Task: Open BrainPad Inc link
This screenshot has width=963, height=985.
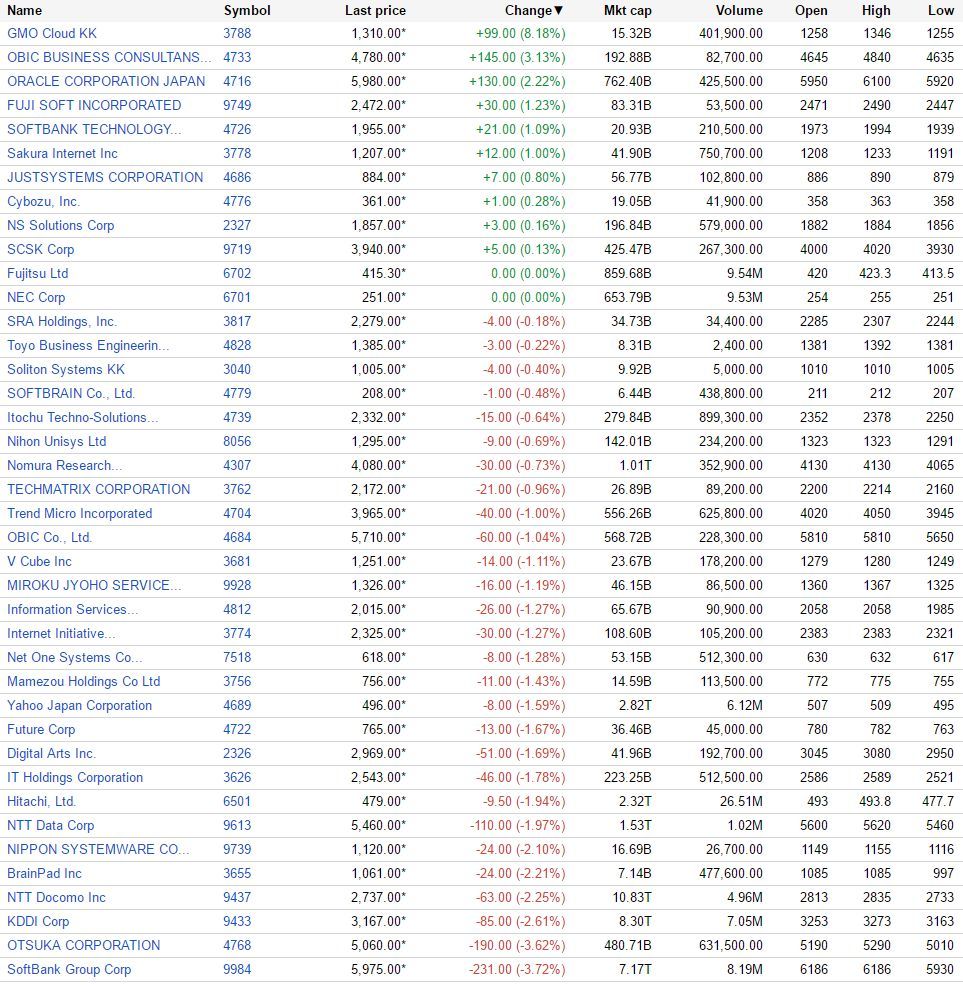Action: (44, 874)
